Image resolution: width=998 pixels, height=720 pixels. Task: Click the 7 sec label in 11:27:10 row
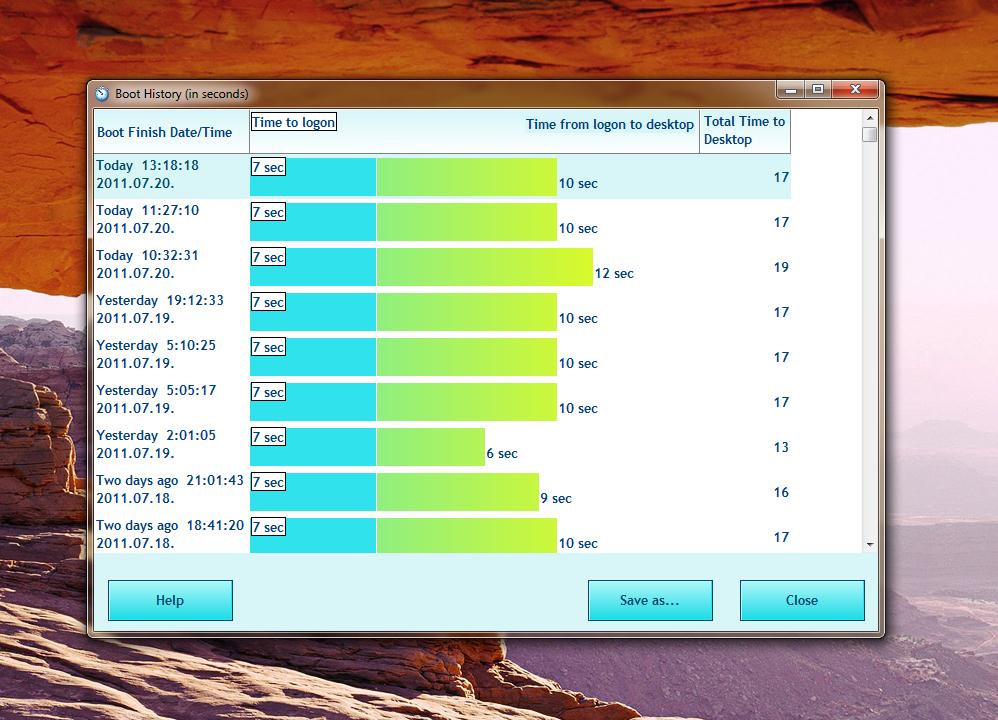(x=269, y=212)
